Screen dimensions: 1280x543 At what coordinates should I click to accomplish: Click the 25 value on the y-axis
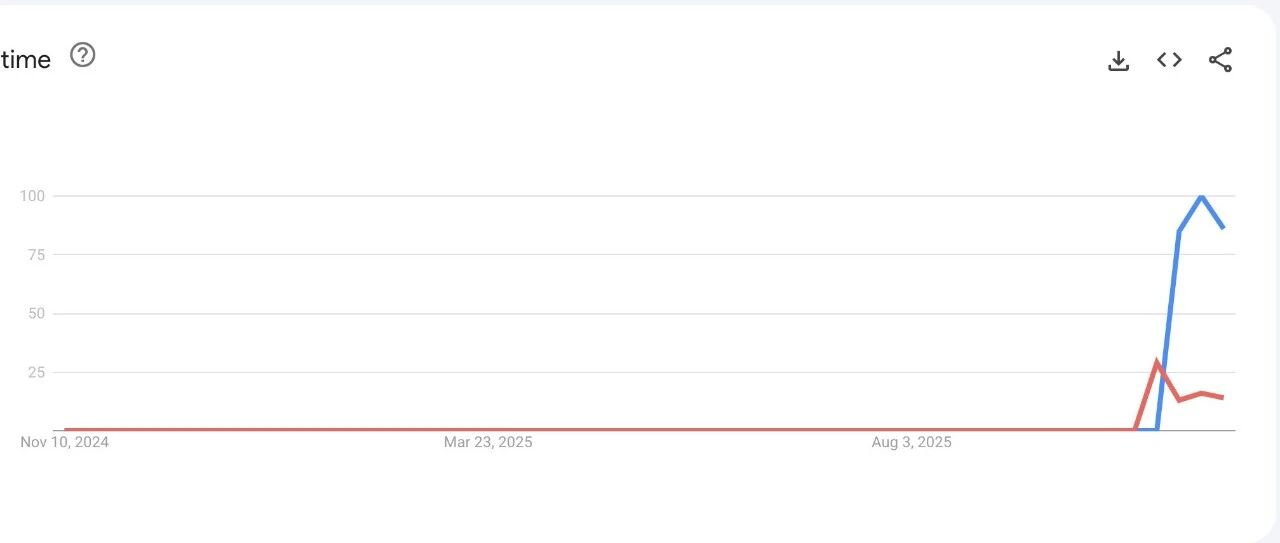click(x=37, y=373)
